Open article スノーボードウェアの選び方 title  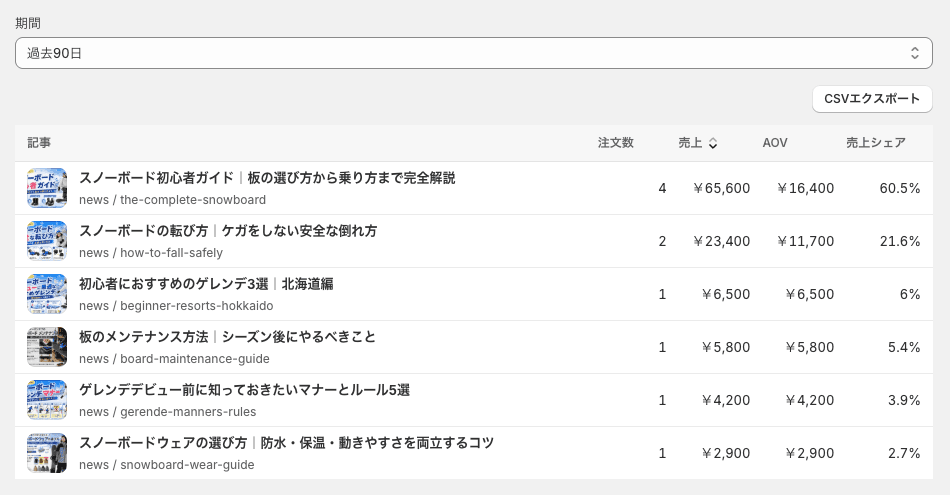point(287,443)
